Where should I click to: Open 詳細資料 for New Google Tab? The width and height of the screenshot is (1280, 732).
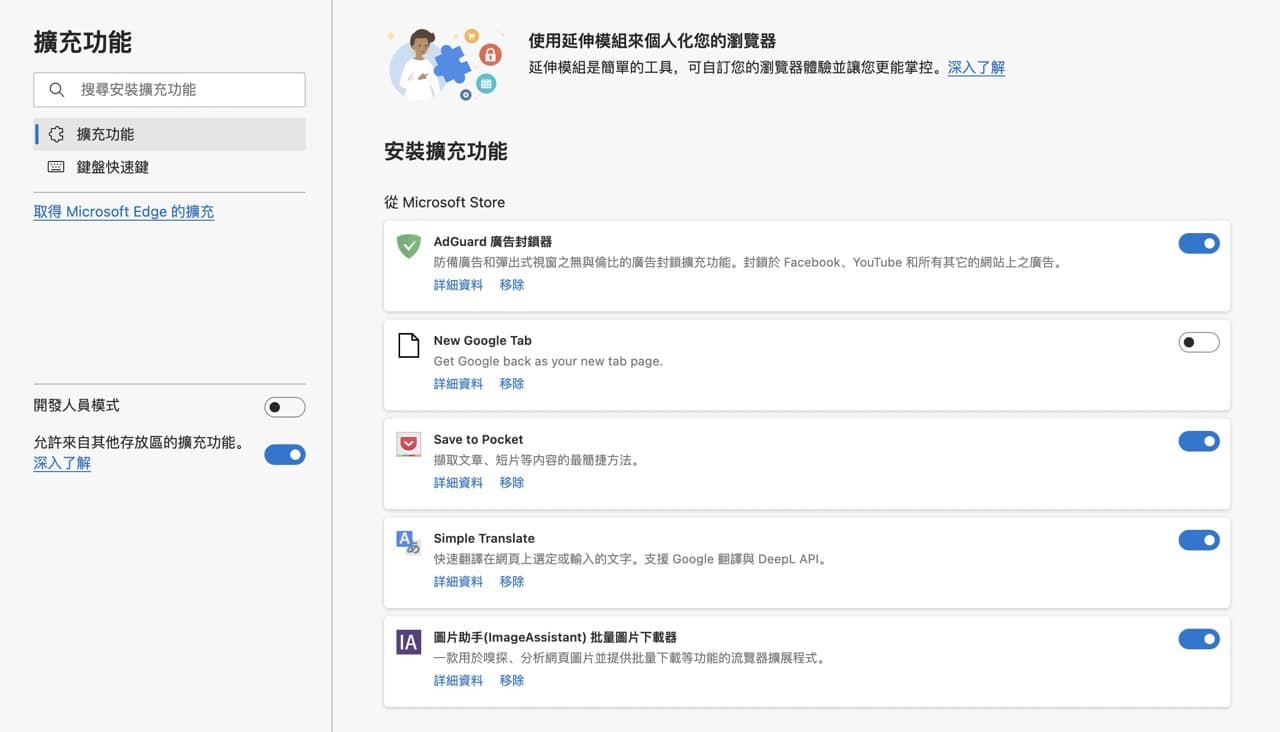(458, 384)
